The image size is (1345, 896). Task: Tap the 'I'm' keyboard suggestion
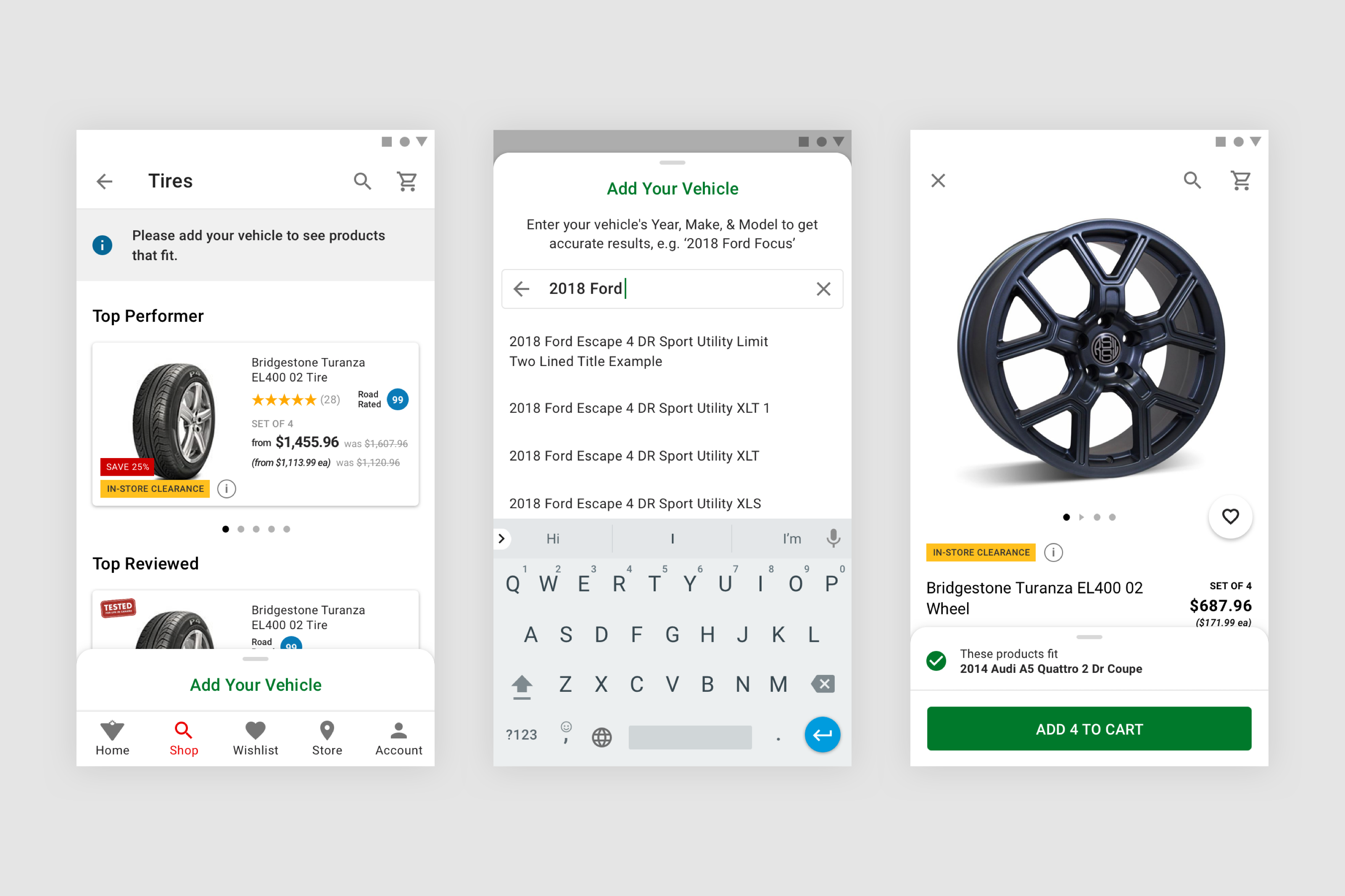[x=792, y=538]
